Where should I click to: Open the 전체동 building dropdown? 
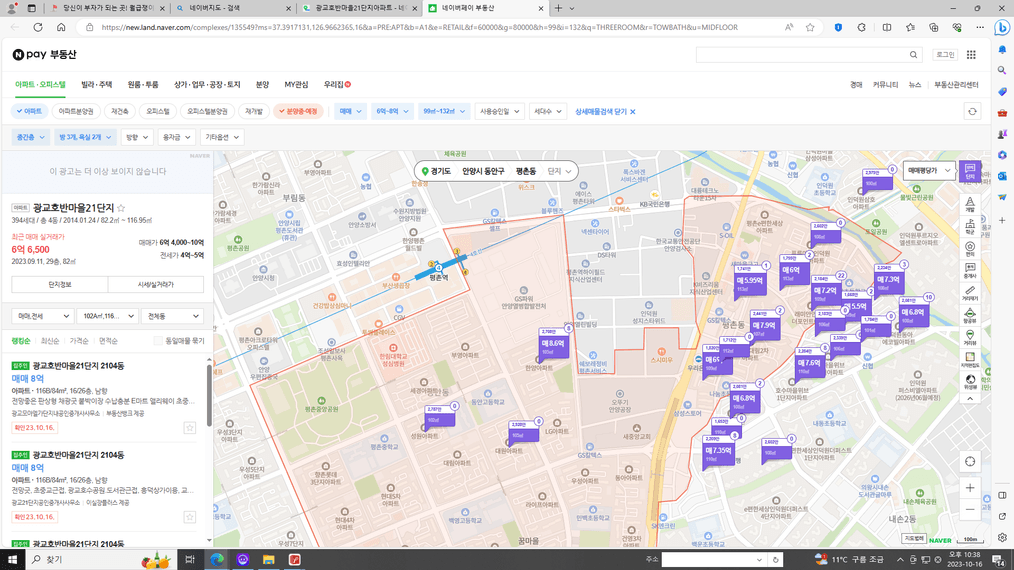click(173, 316)
